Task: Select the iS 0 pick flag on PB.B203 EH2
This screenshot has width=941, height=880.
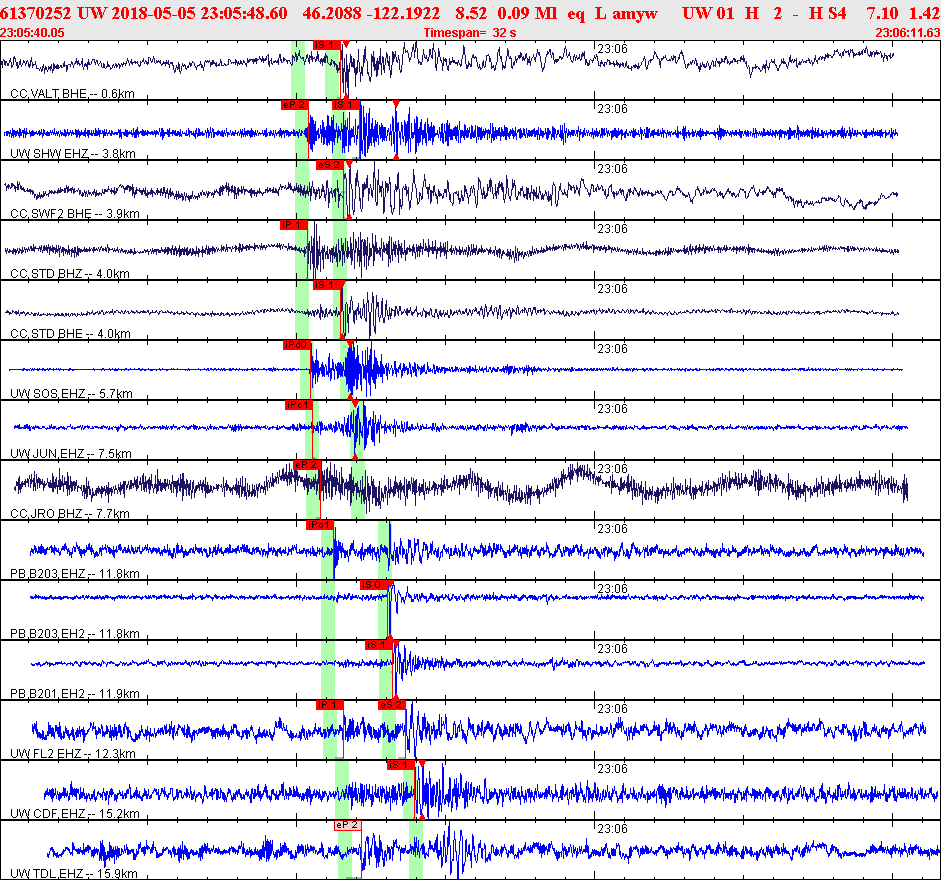Action: (x=374, y=585)
